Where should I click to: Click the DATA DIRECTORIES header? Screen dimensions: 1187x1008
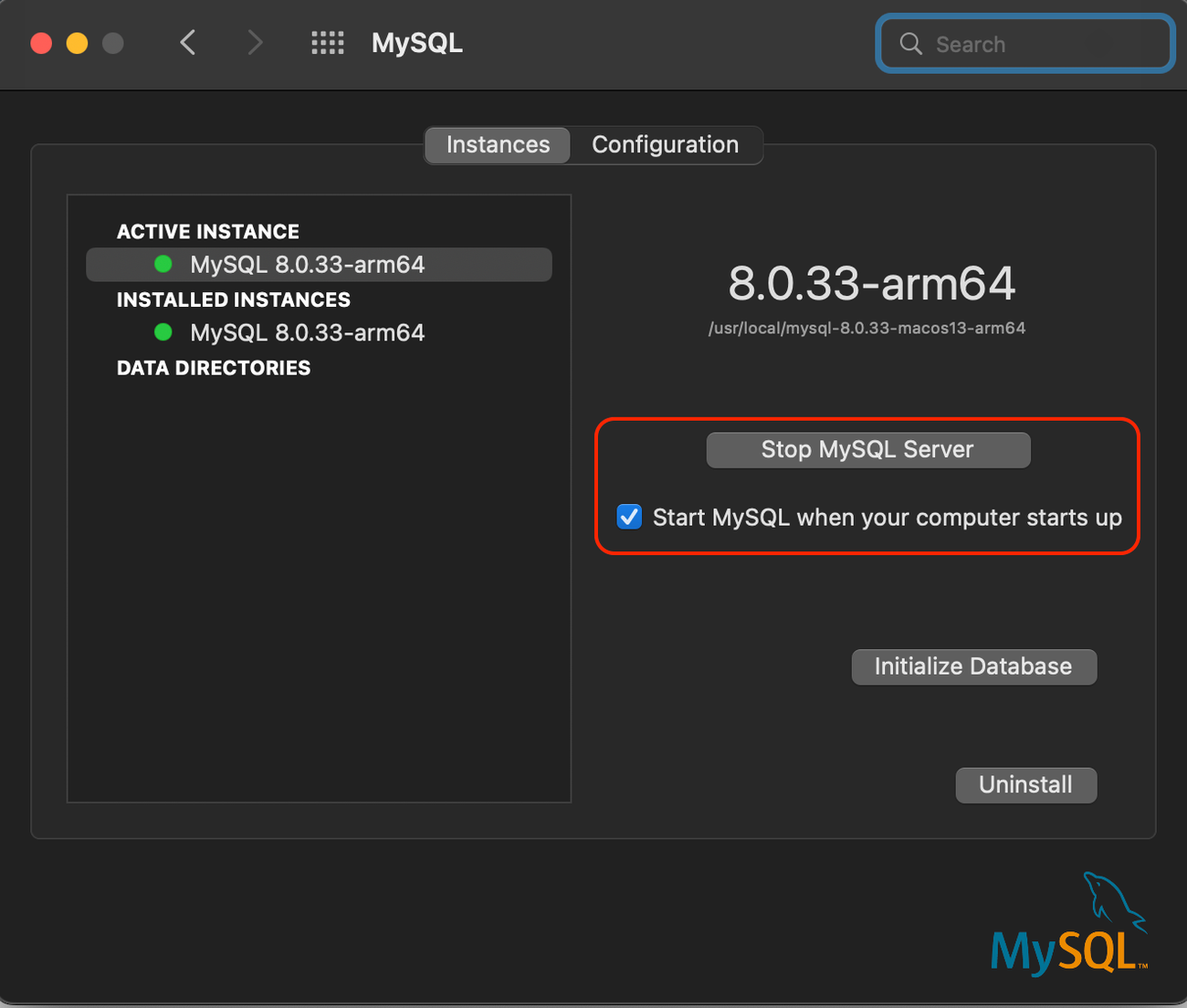click(214, 368)
